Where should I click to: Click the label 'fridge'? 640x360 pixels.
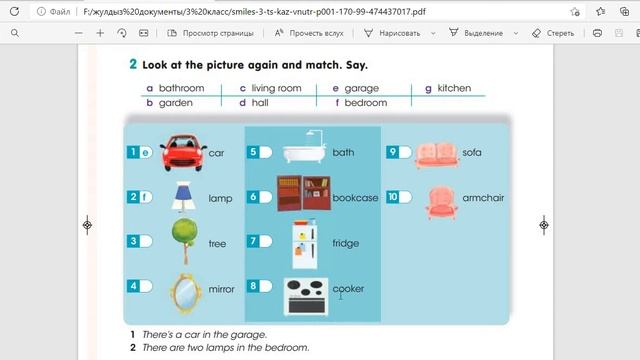pyautogui.click(x=346, y=244)
